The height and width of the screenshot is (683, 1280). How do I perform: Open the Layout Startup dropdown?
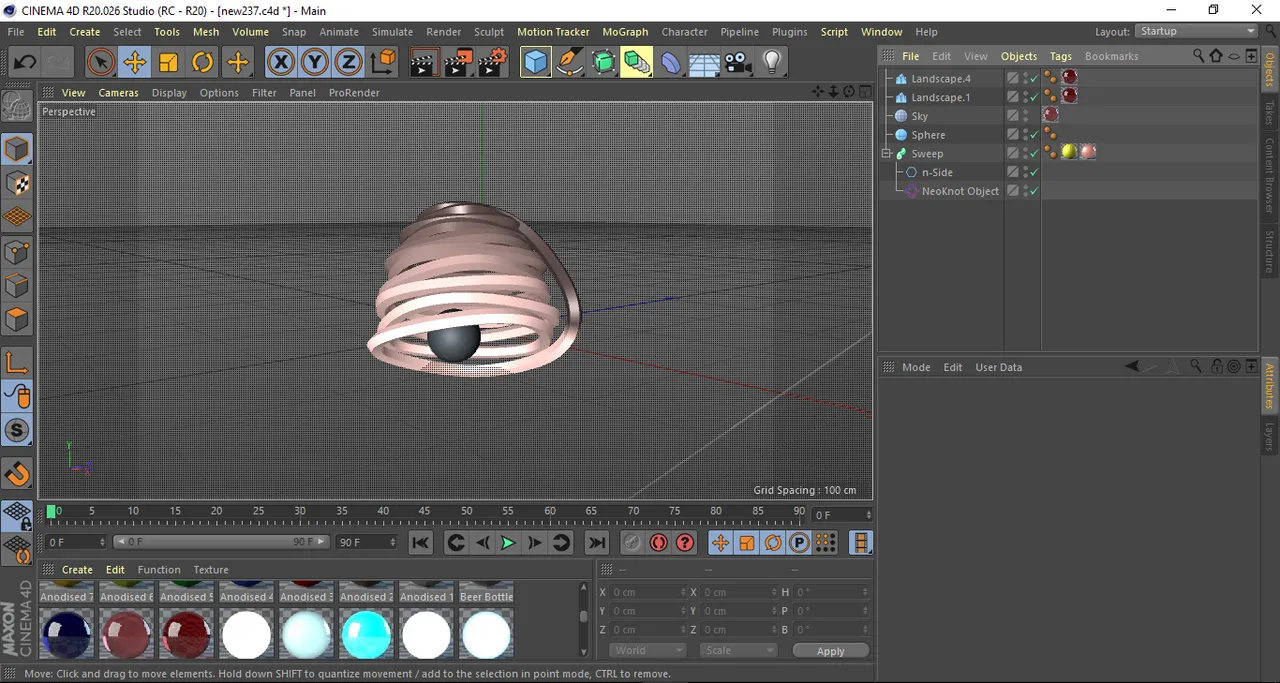tap(1198, 31)
